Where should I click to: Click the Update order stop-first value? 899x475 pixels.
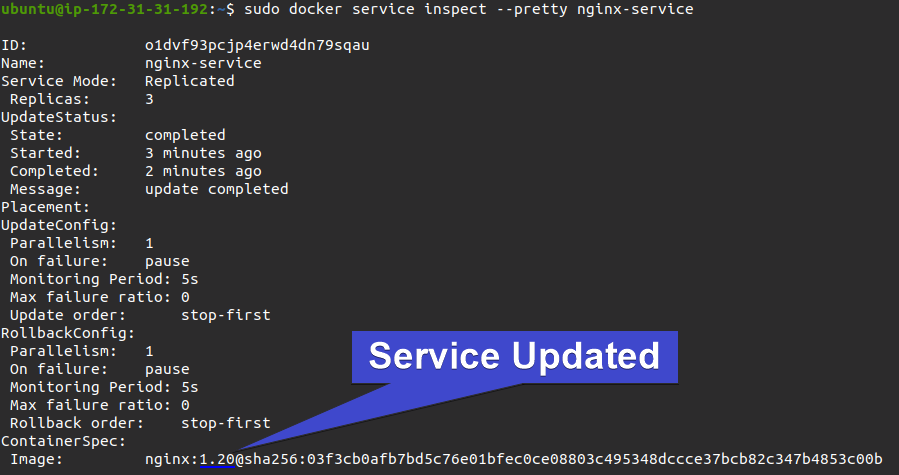225,315
